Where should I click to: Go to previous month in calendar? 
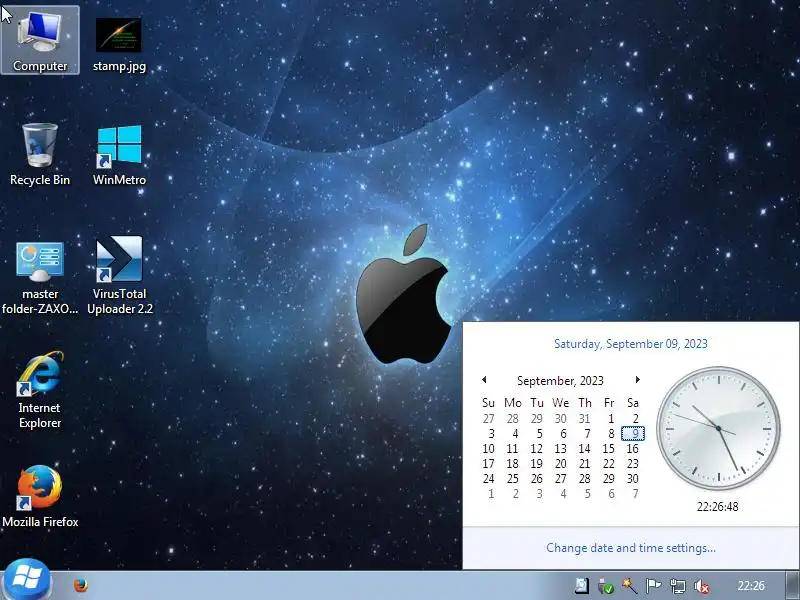click(x=484, y=380)
